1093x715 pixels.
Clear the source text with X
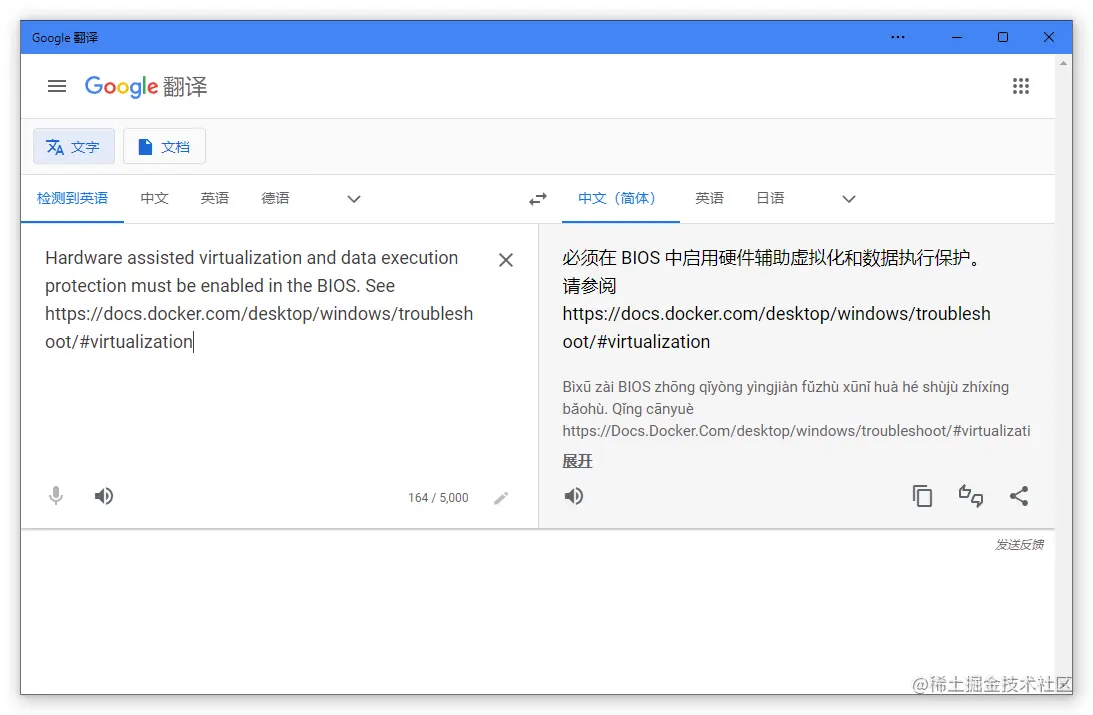point(506,260)
